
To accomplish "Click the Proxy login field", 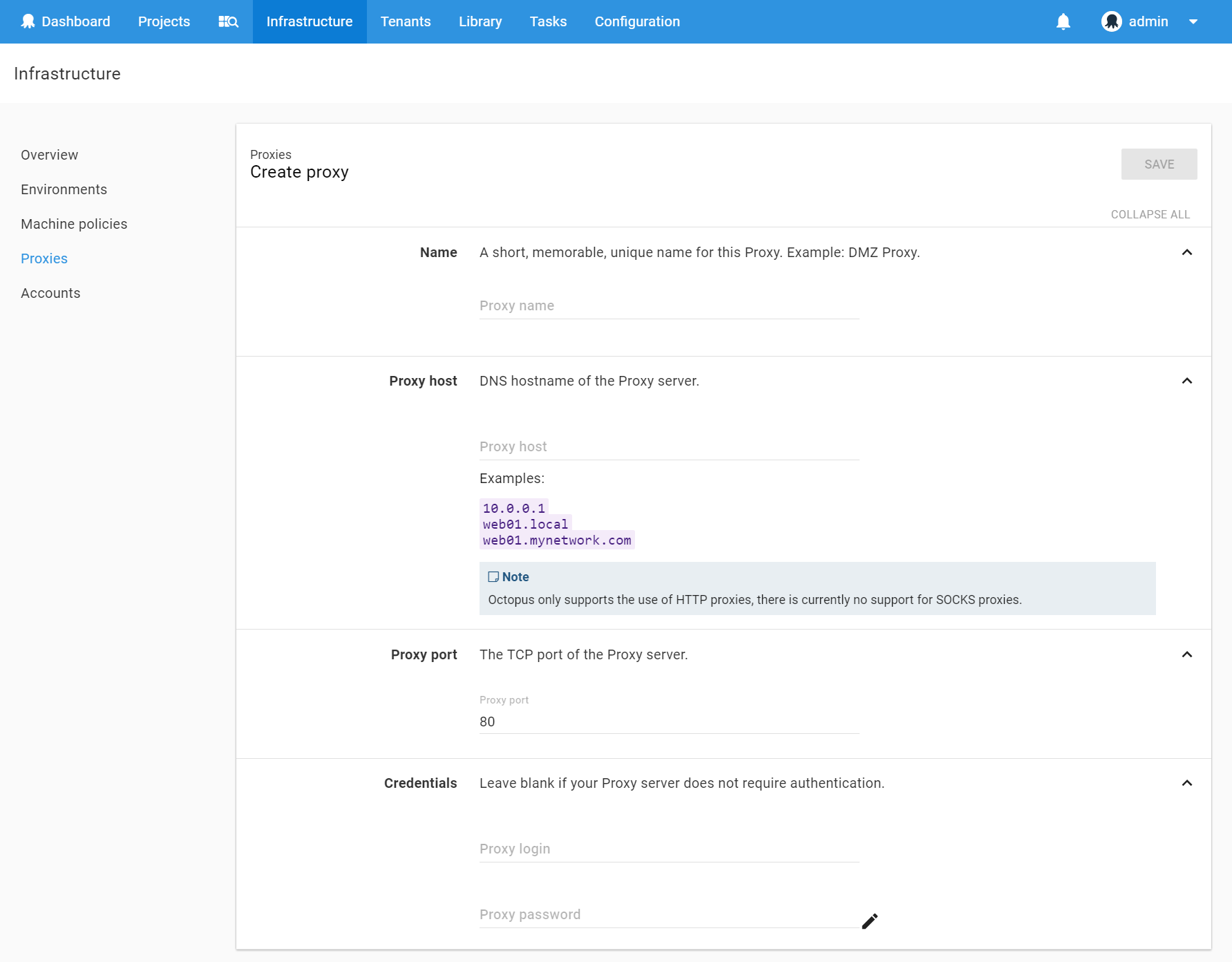I will click(x=670, y=849).
